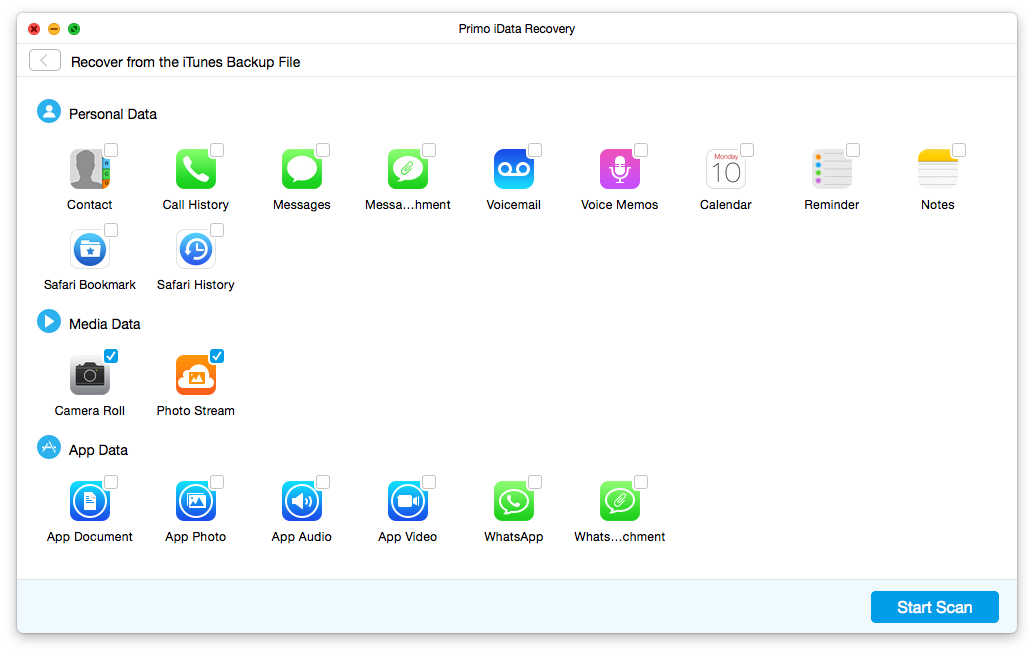
Task: Click the Voicemail icon
Action: [514, 169]
